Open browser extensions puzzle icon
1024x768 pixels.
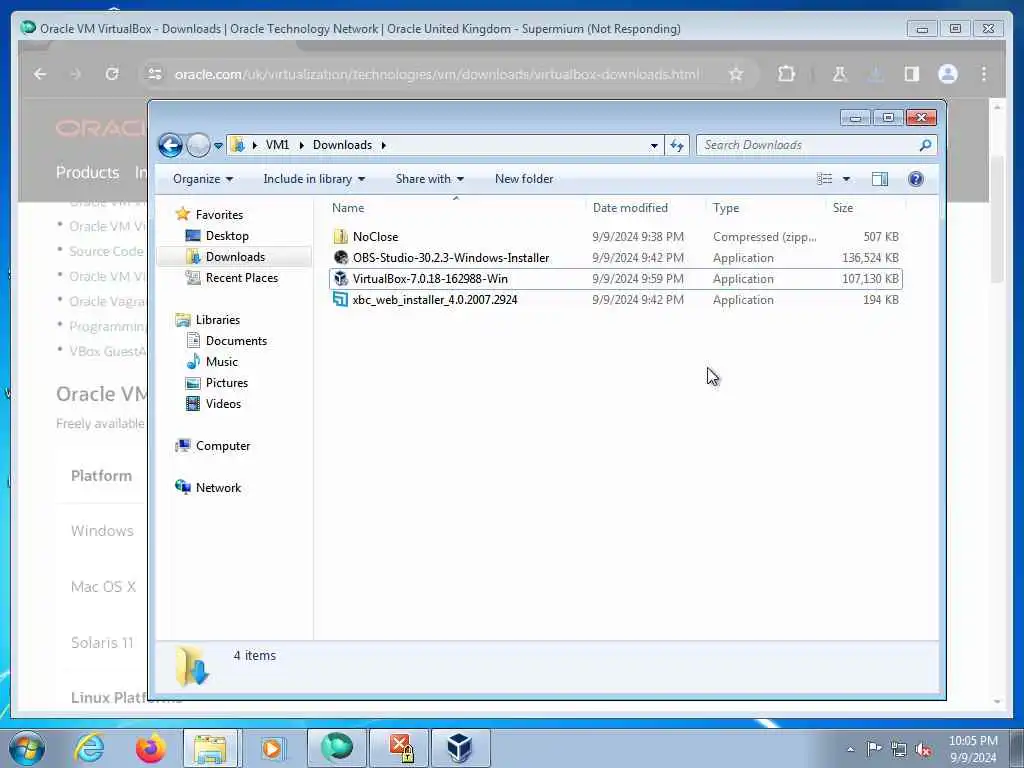[x=787, y=74]
